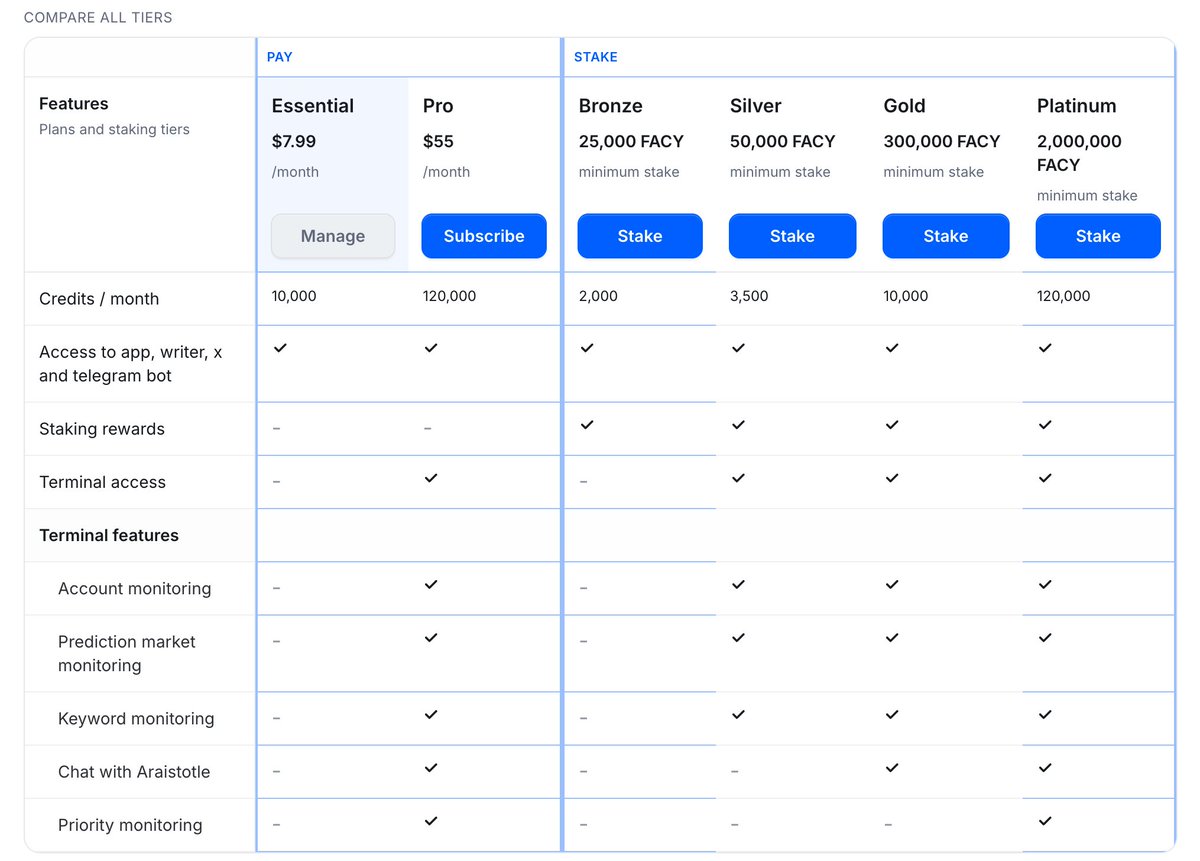Click Gold's 10,000 credits value
1200x861 pixels.
point(906,296)
